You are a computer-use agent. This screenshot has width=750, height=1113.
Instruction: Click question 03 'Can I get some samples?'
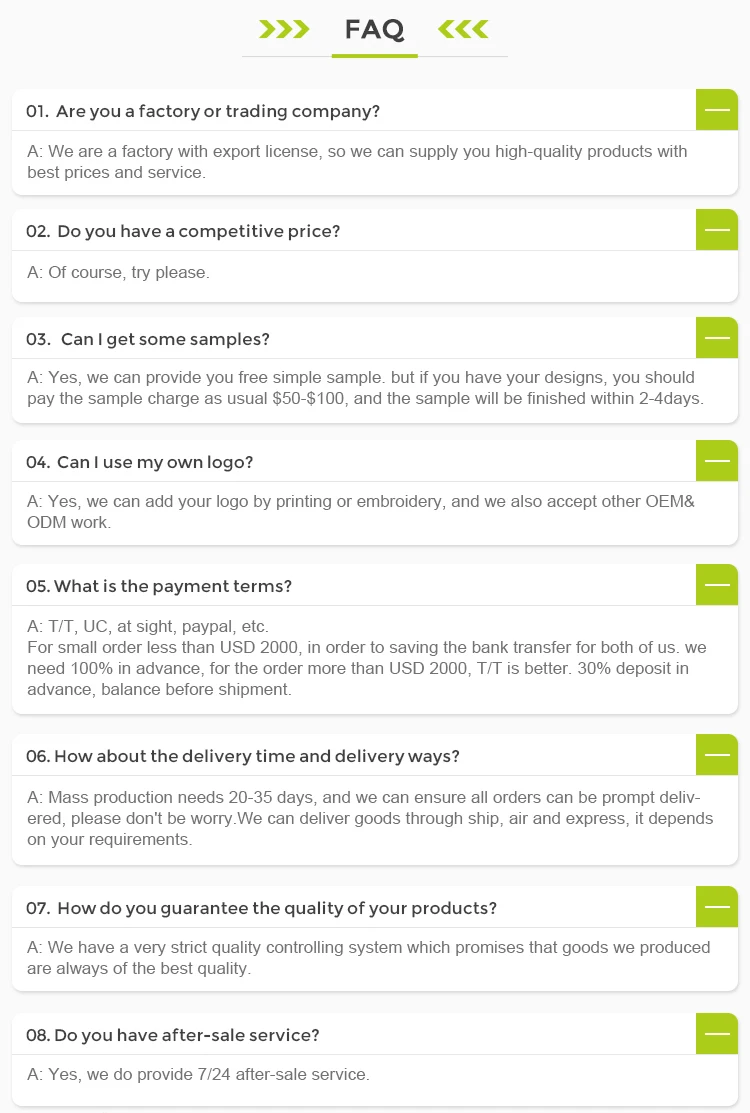tap(148, 339)
